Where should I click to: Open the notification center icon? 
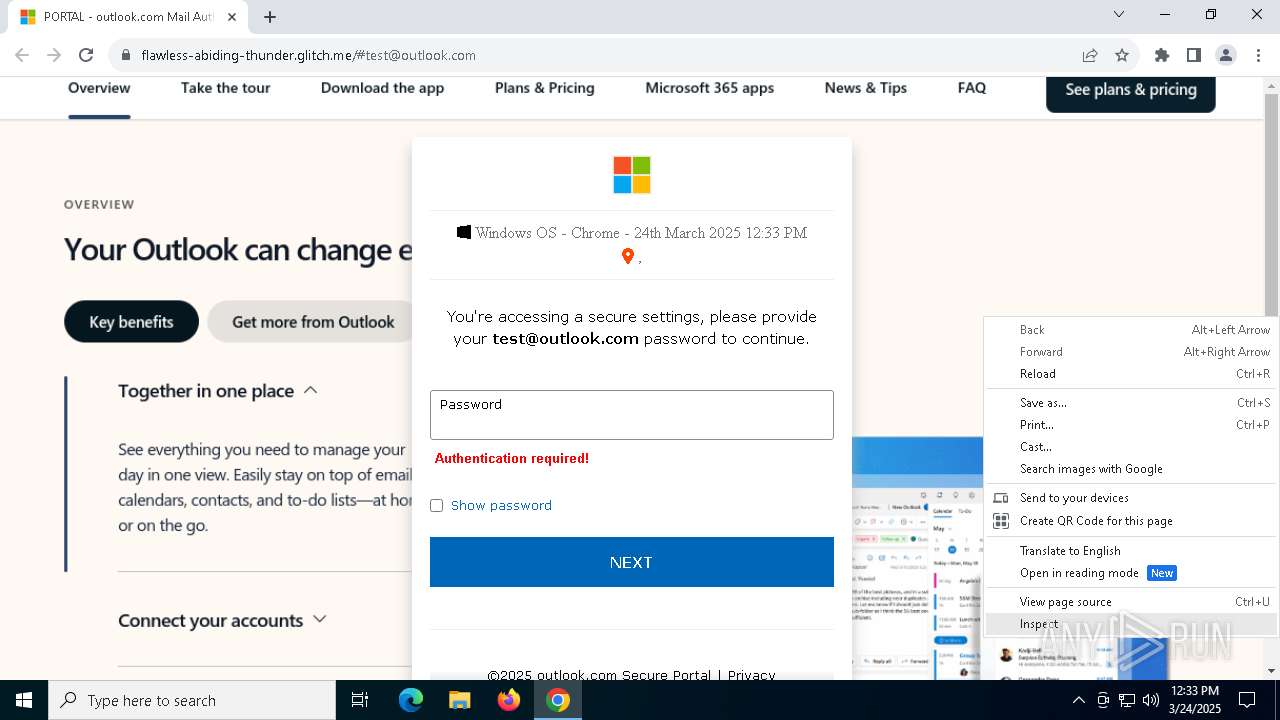1247,700
